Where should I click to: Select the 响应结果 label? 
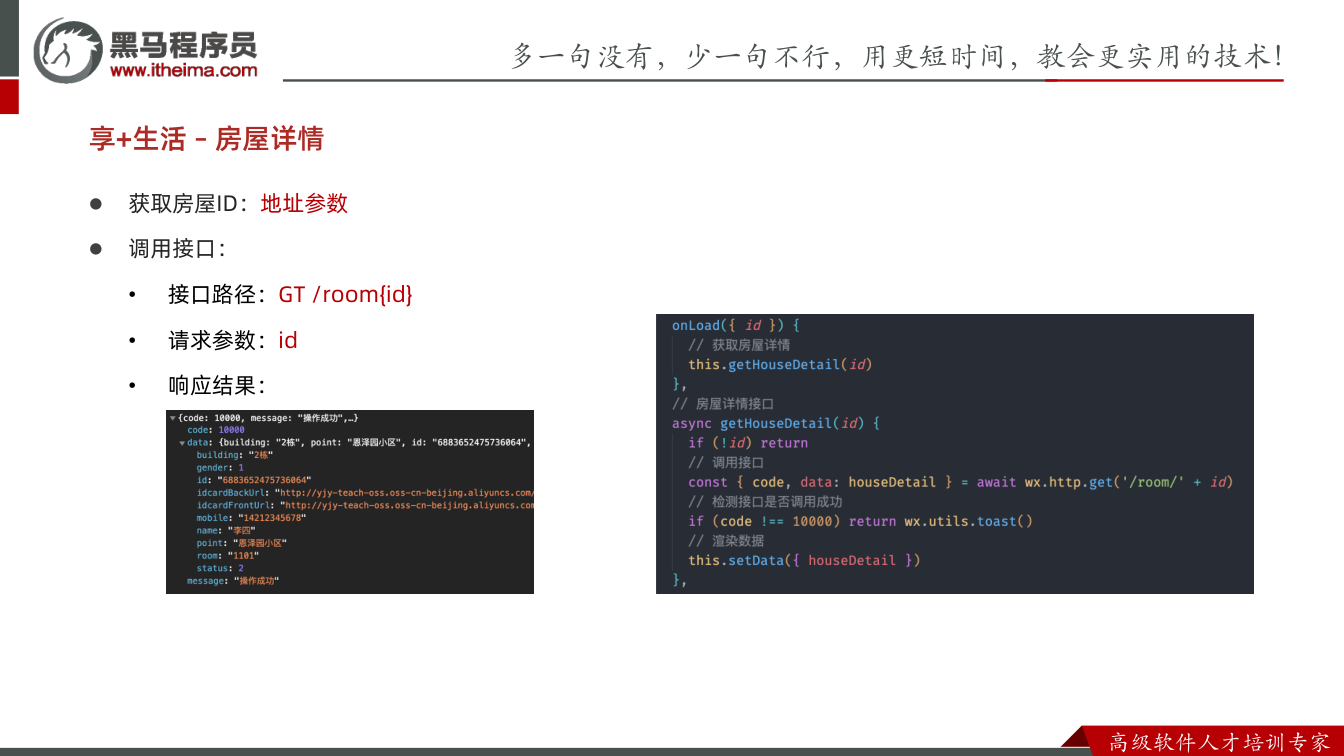point(216,385)
